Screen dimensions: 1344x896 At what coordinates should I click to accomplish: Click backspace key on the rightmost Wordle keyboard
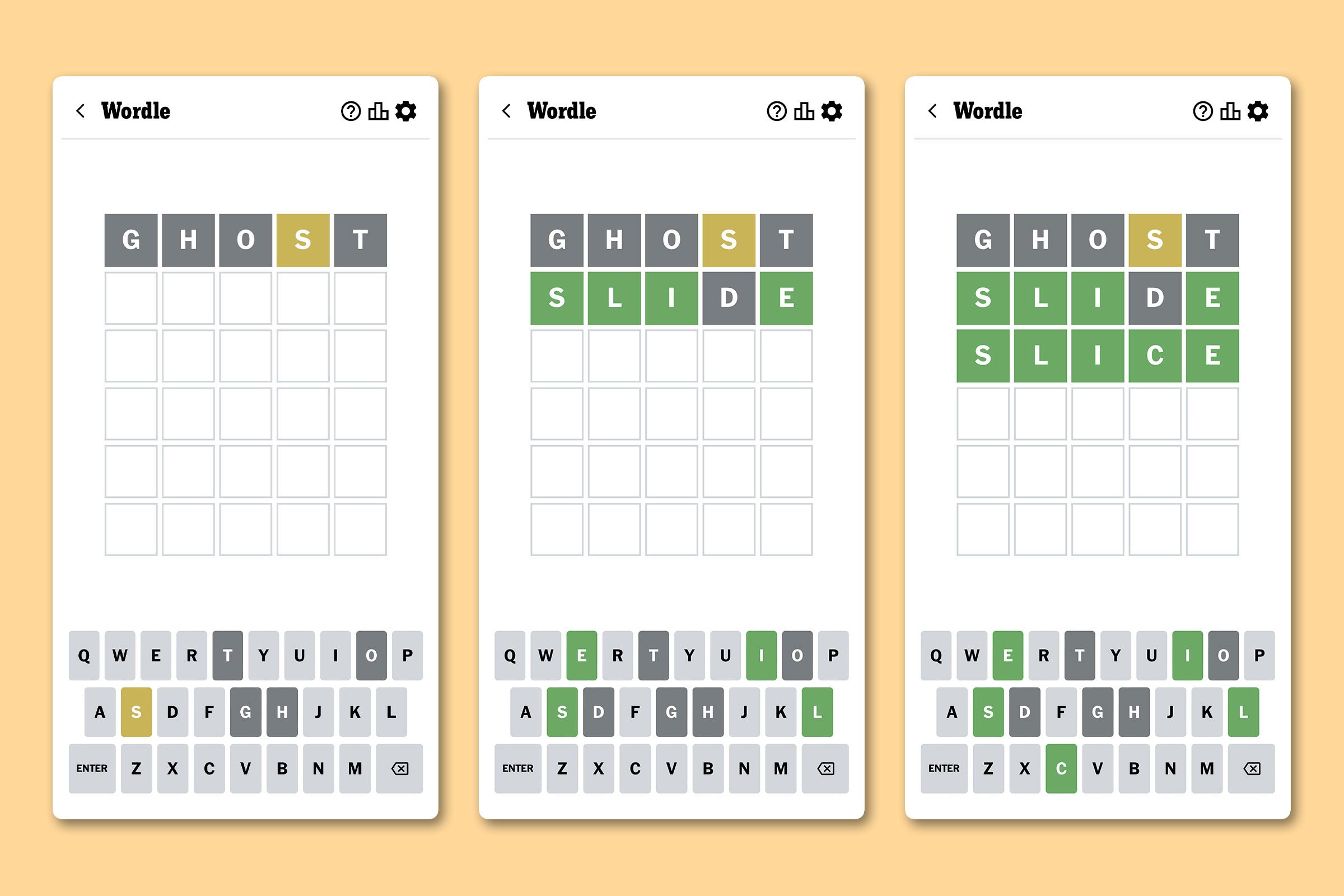click(1252, 768)
